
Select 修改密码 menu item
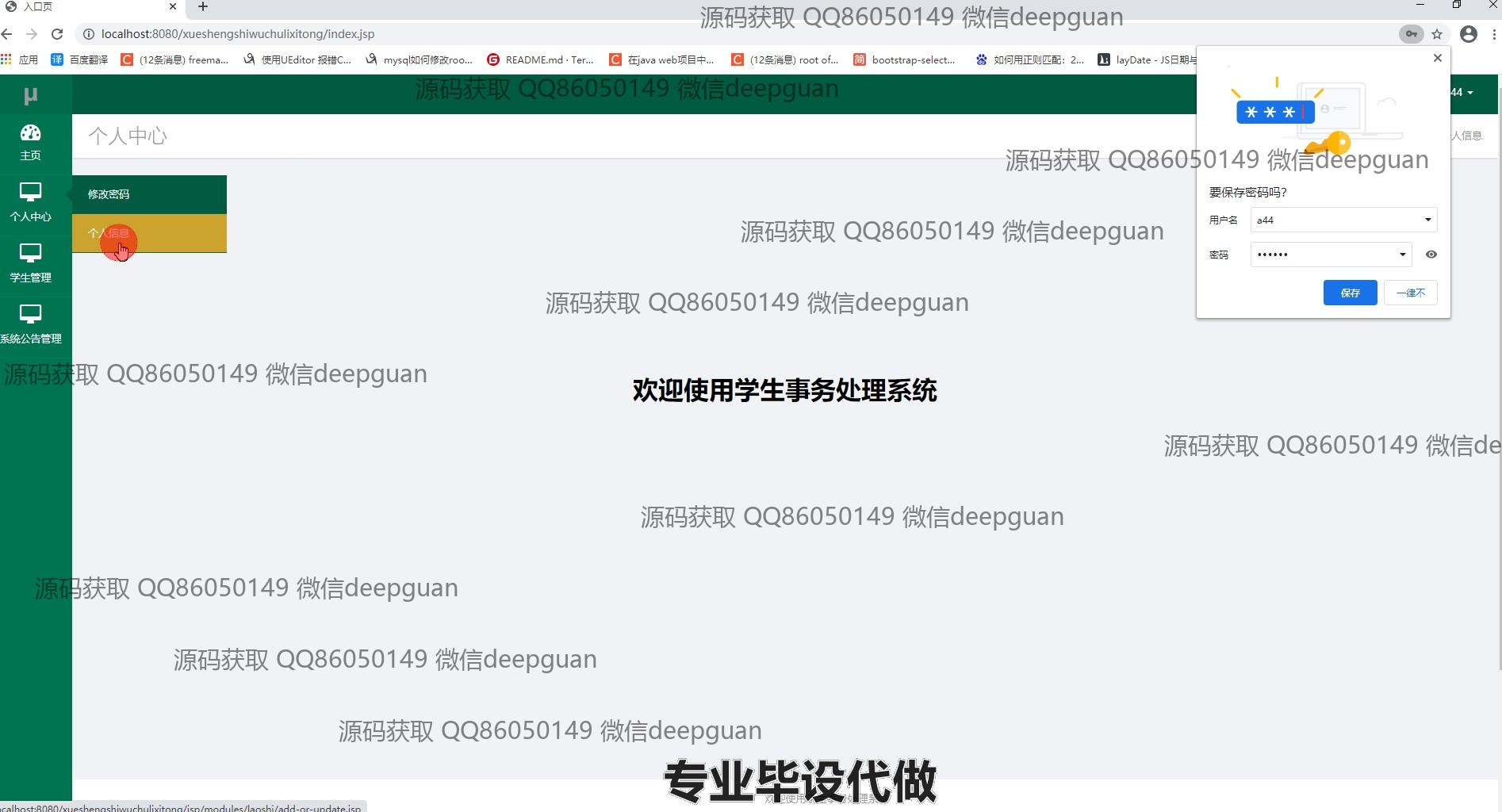click(x=109, y=194)
